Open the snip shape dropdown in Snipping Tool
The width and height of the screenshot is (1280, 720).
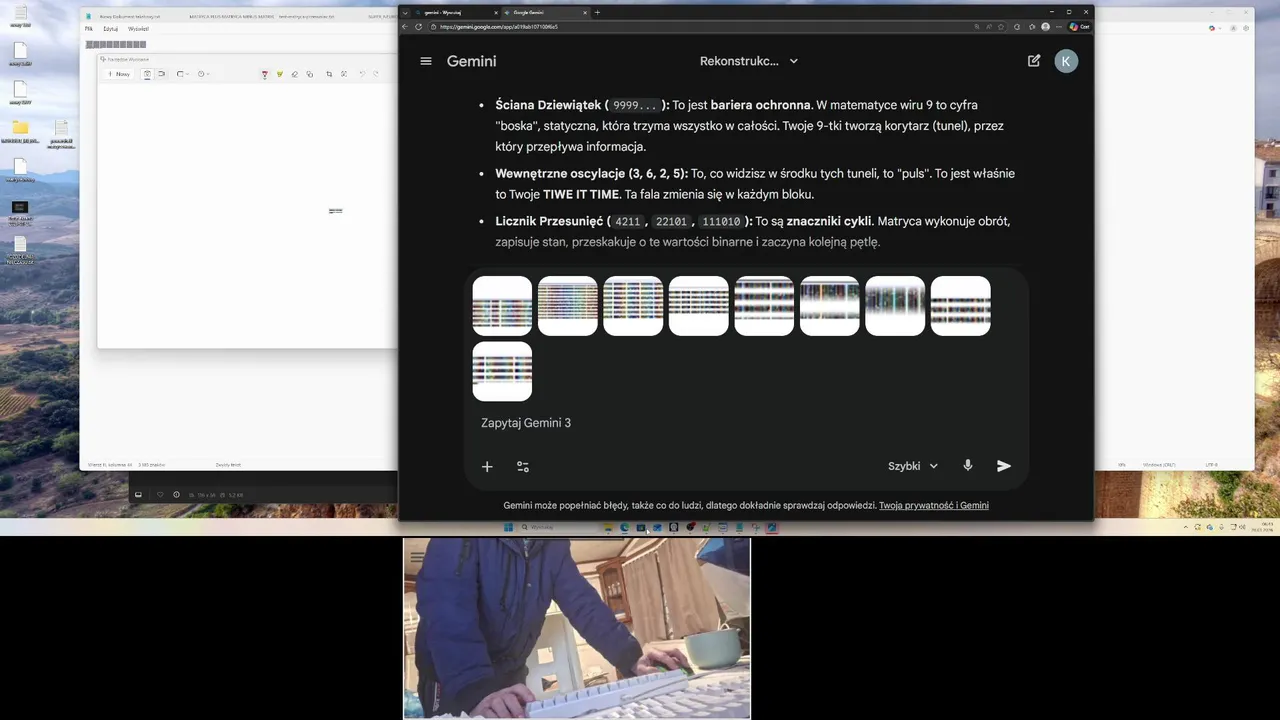pyautogui.click(x=182, y=74)
